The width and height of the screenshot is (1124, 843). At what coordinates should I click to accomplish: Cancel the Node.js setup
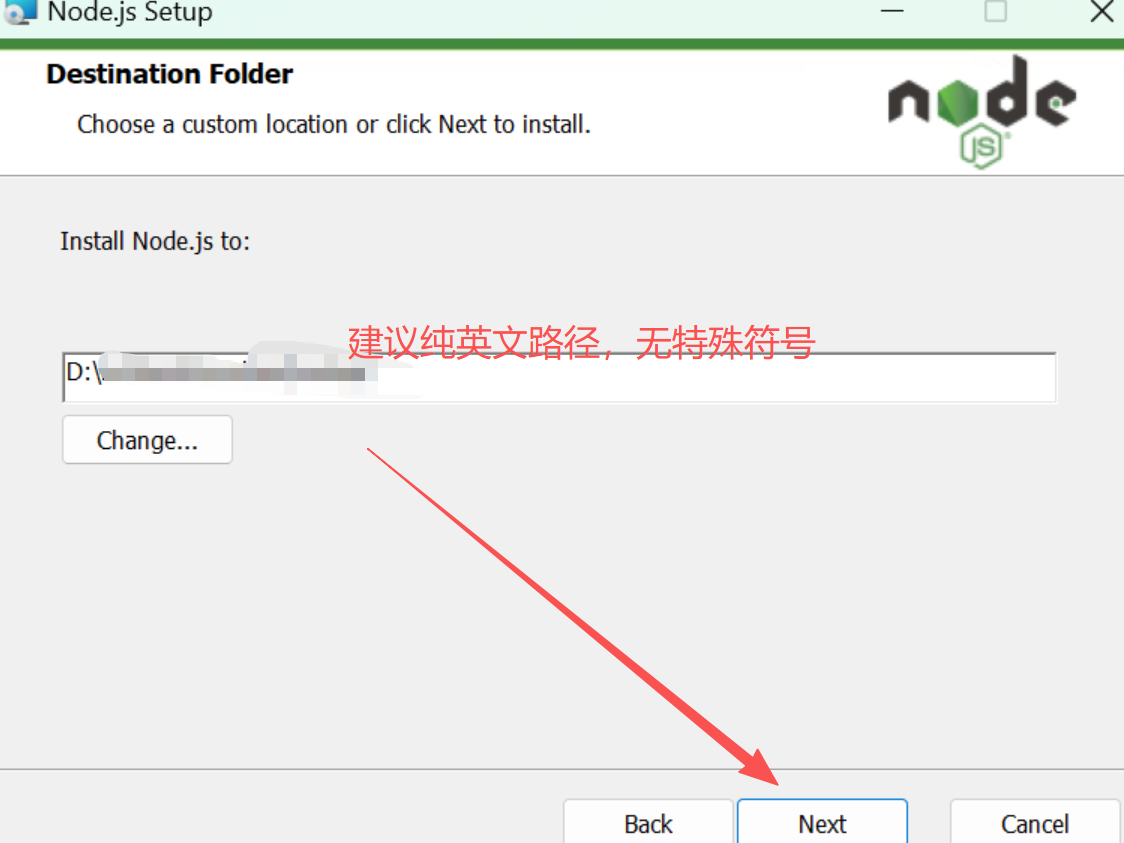pos(1034,822)
